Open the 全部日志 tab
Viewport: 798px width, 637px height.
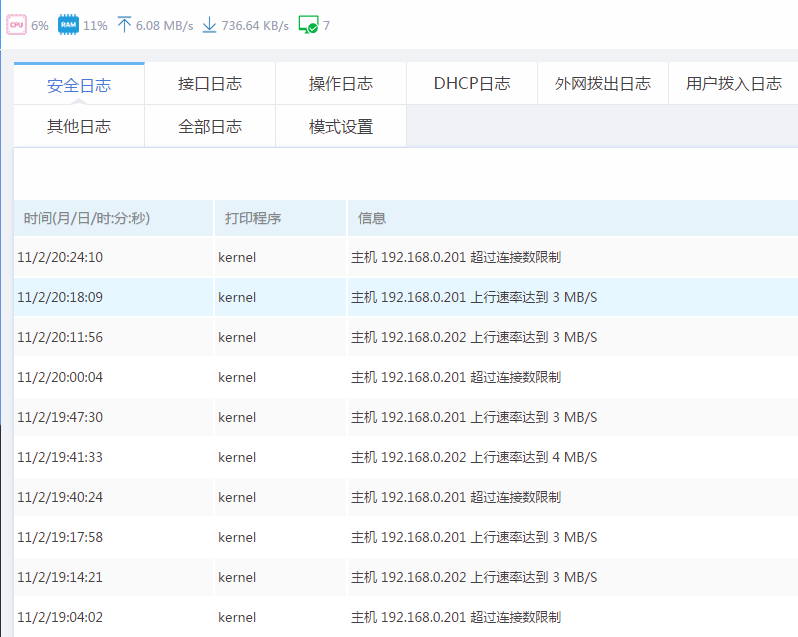[210, 126]
